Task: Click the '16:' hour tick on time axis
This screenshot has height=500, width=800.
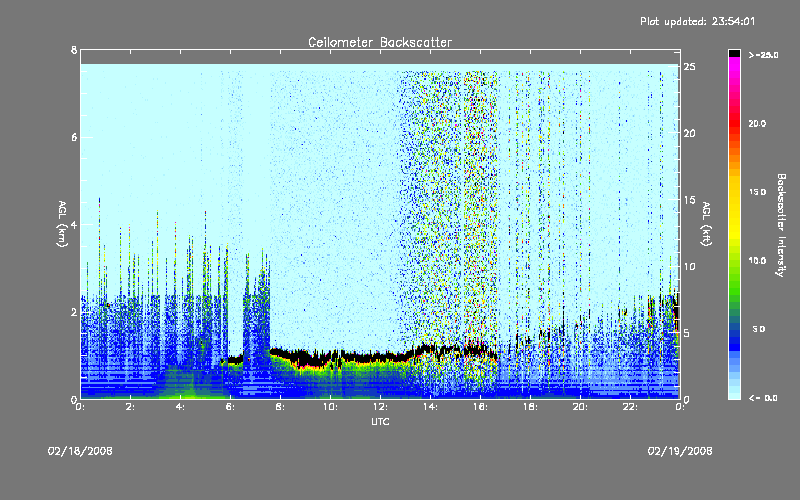Action: pyautogui.click(x=481, y=407)
